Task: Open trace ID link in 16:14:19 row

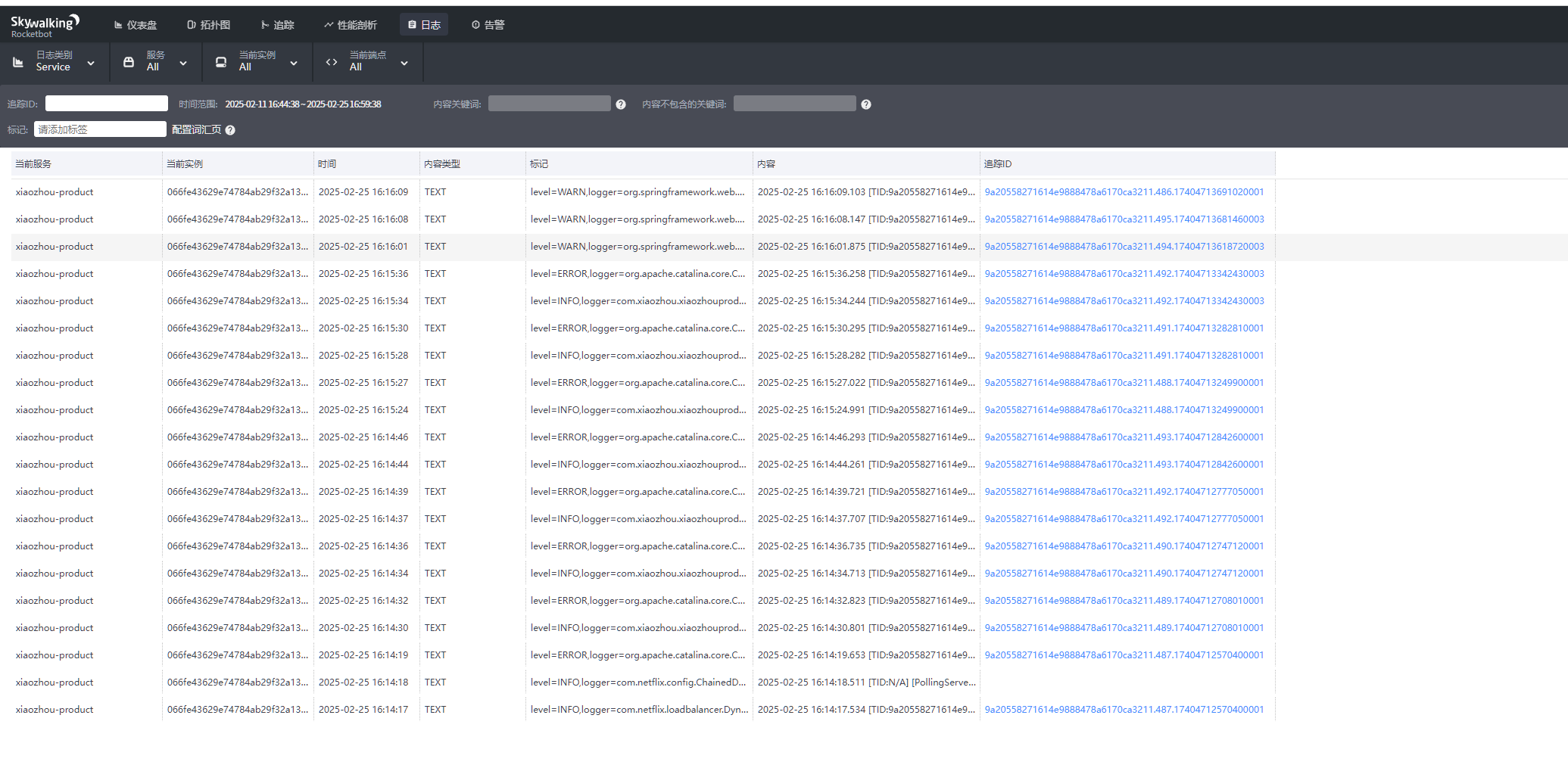Action: tap(1124, 655)
